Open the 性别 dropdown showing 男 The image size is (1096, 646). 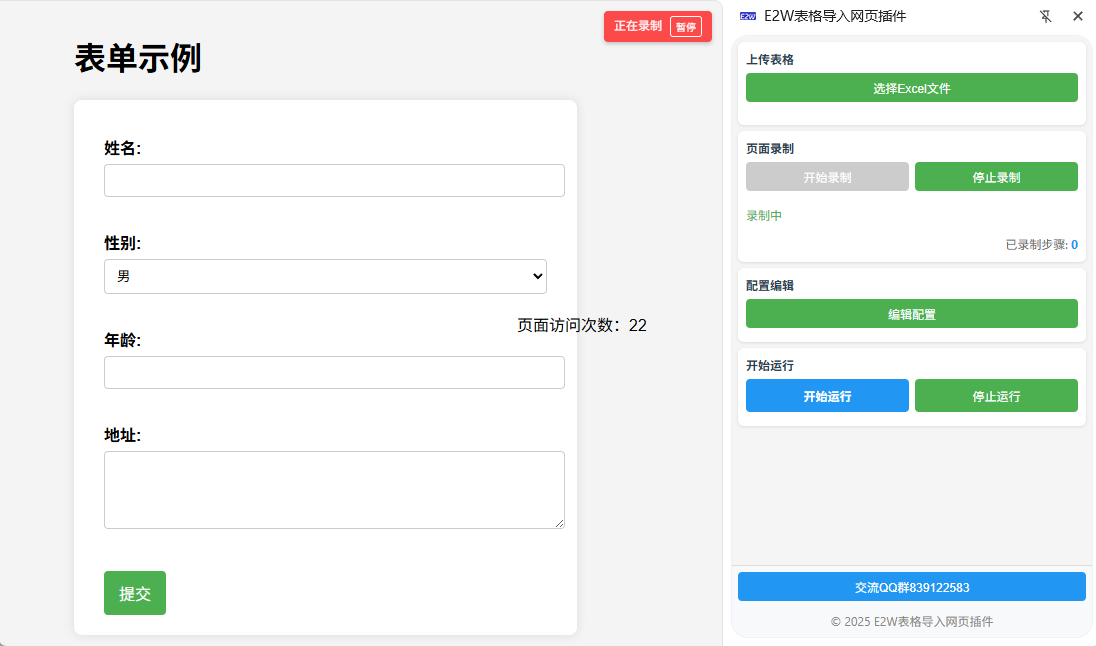click(x=325, y=276)
